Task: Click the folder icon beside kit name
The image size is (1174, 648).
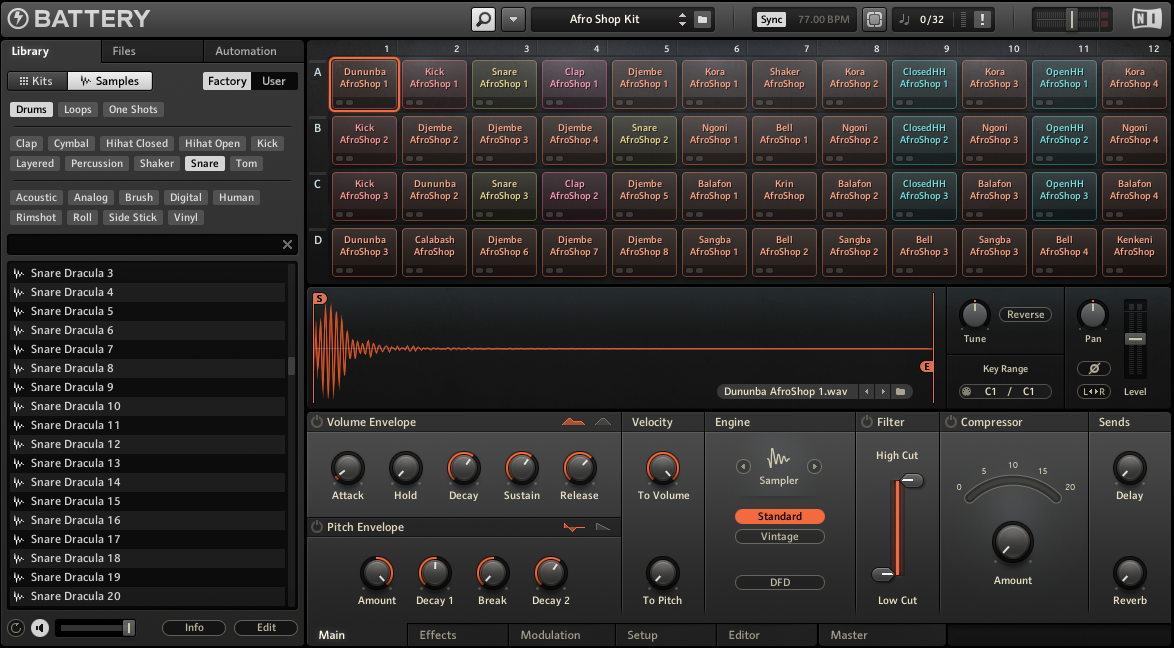Action: pyautogui.click(x=702, y=19)
